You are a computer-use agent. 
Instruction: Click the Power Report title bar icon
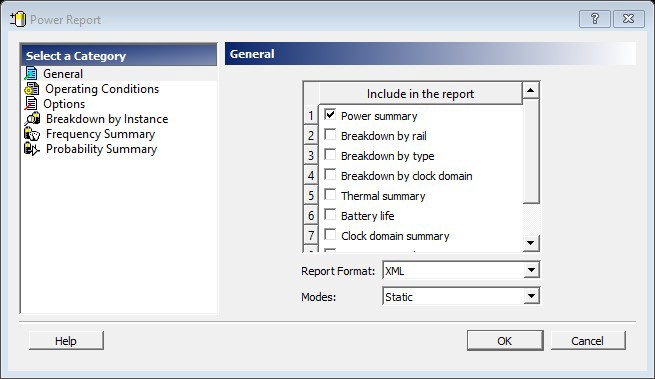[18, 19]
